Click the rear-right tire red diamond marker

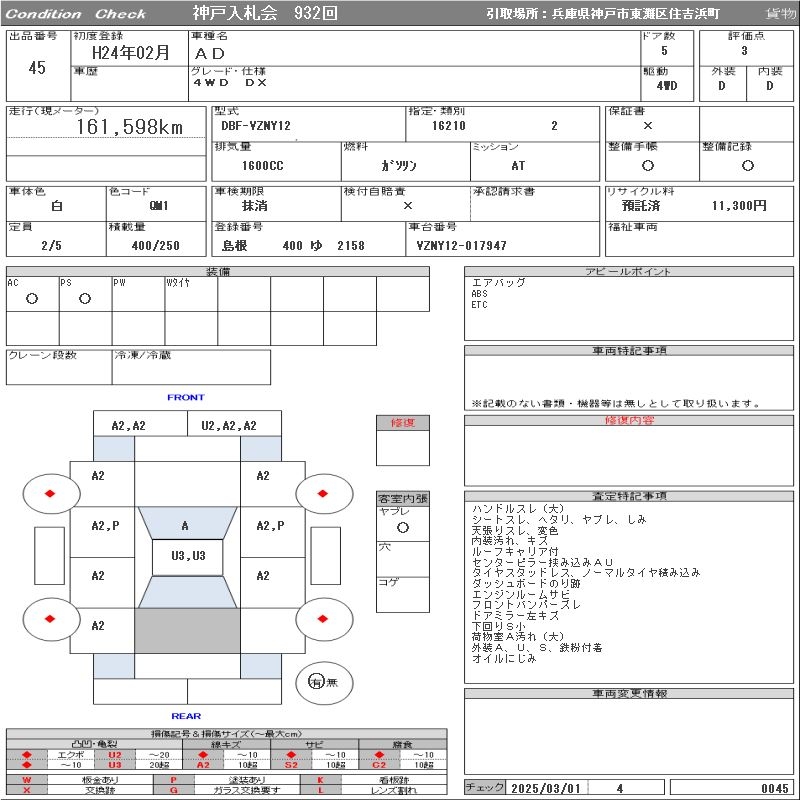point(322,619)
